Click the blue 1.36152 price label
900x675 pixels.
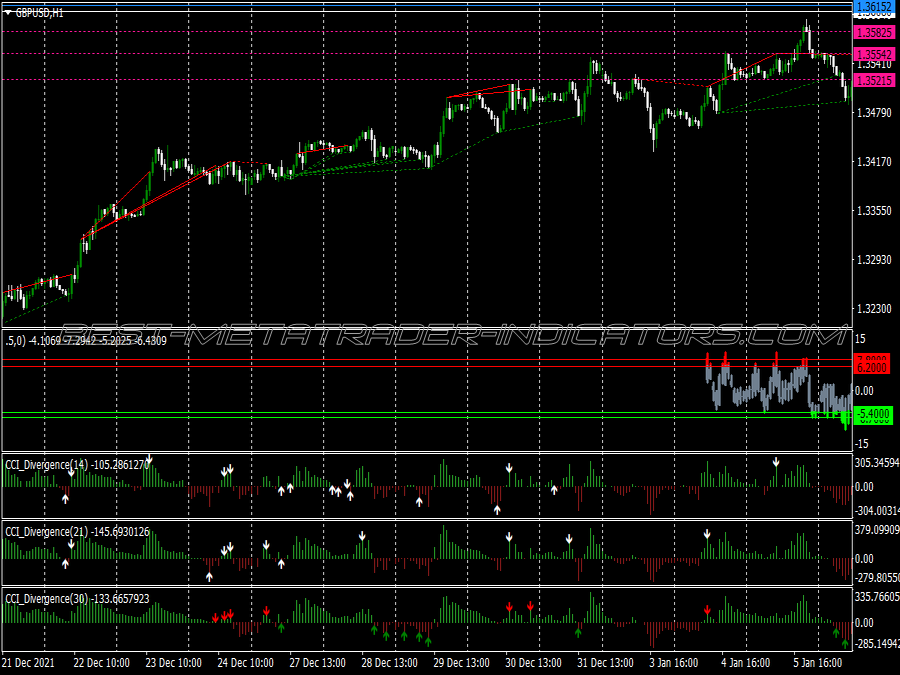(x=874, y=7)
